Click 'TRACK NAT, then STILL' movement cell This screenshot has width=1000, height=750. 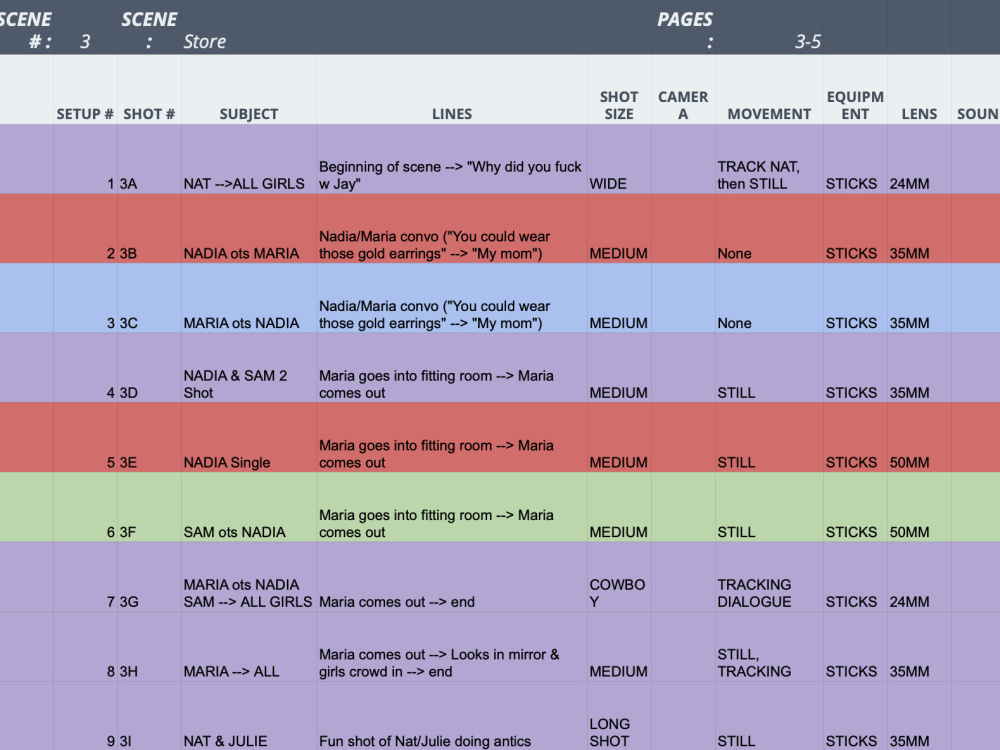tap(769, 159)
